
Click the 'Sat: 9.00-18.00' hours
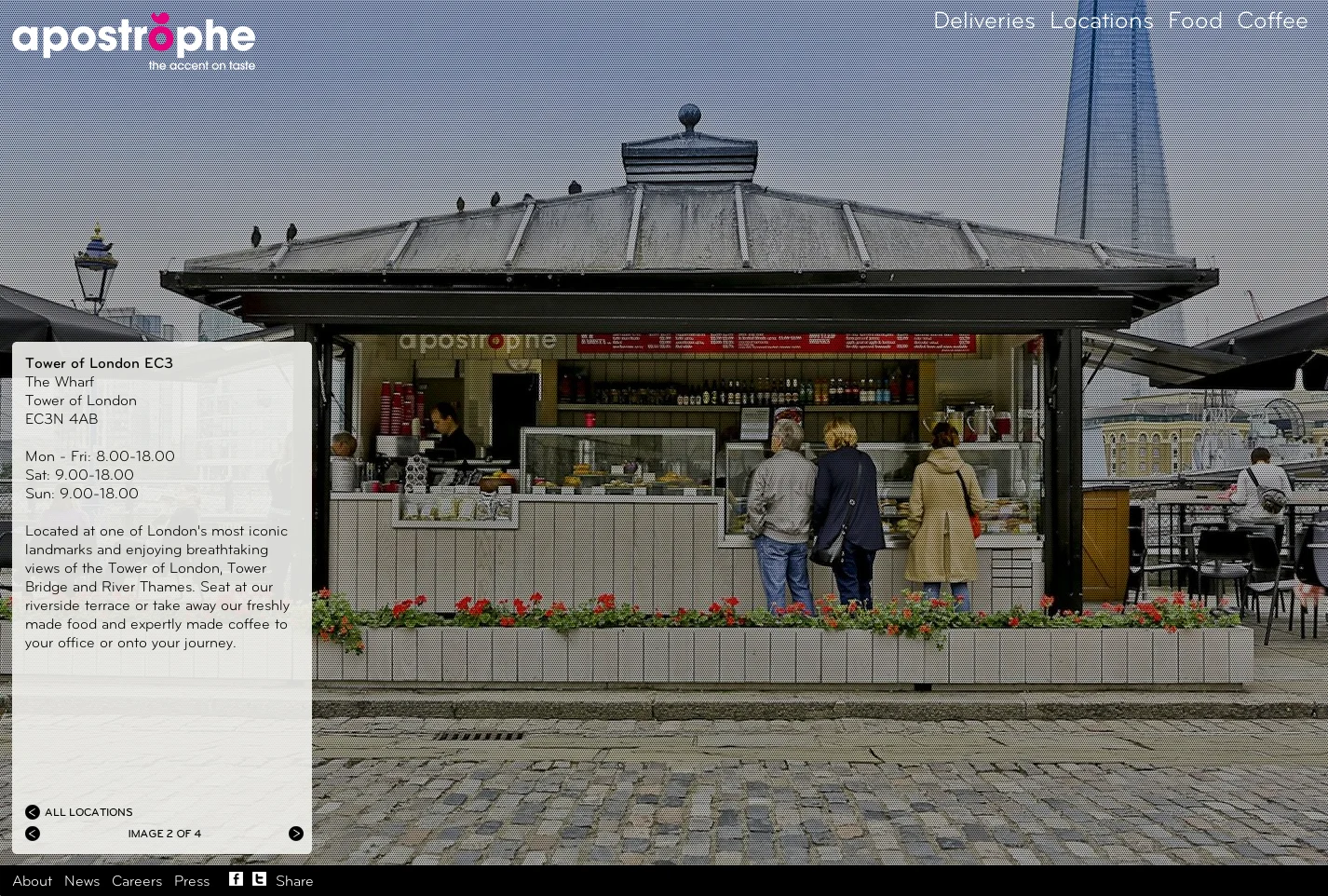pyautogui.click(x=79, y=475)
